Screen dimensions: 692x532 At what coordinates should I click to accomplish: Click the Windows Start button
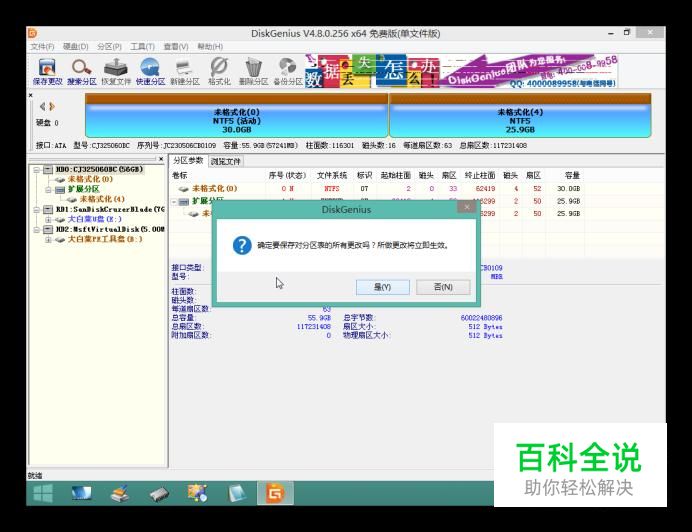(x=43, y=493)
